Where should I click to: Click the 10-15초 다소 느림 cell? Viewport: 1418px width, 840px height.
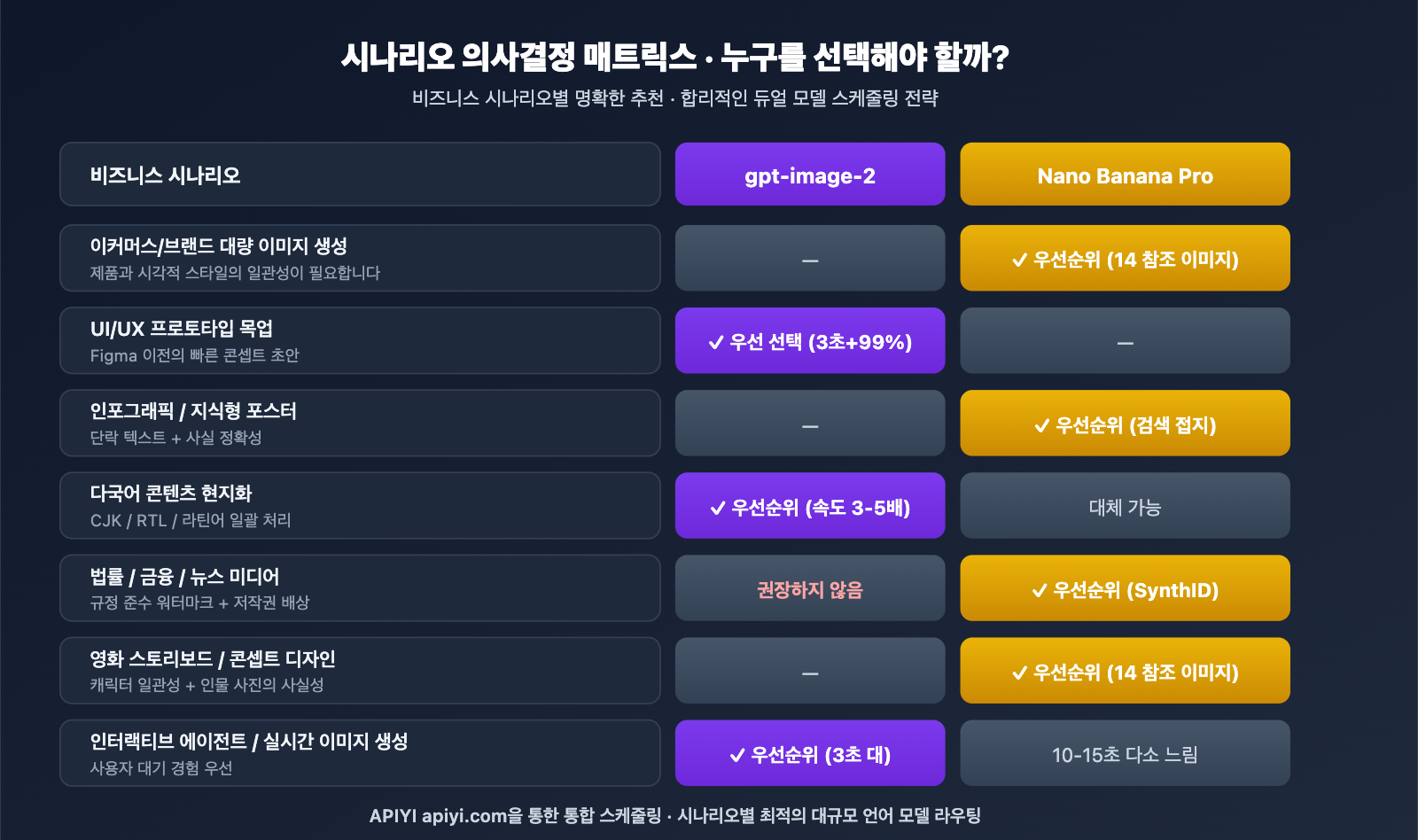(x=1125, y=754)
